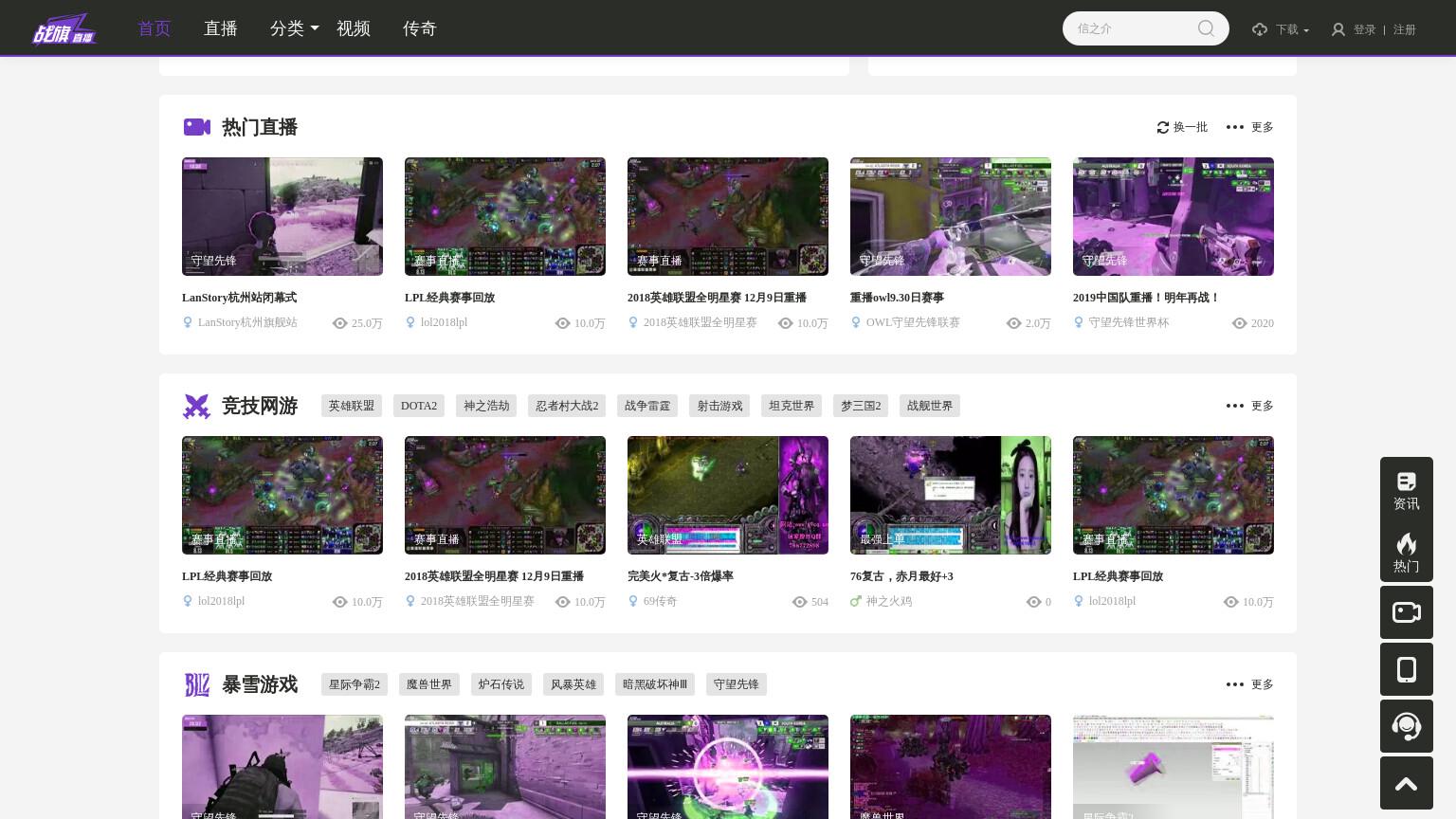Select the 神之浩劫 game tag
The width and height of the screenshot is (1456, 819).
486,406
